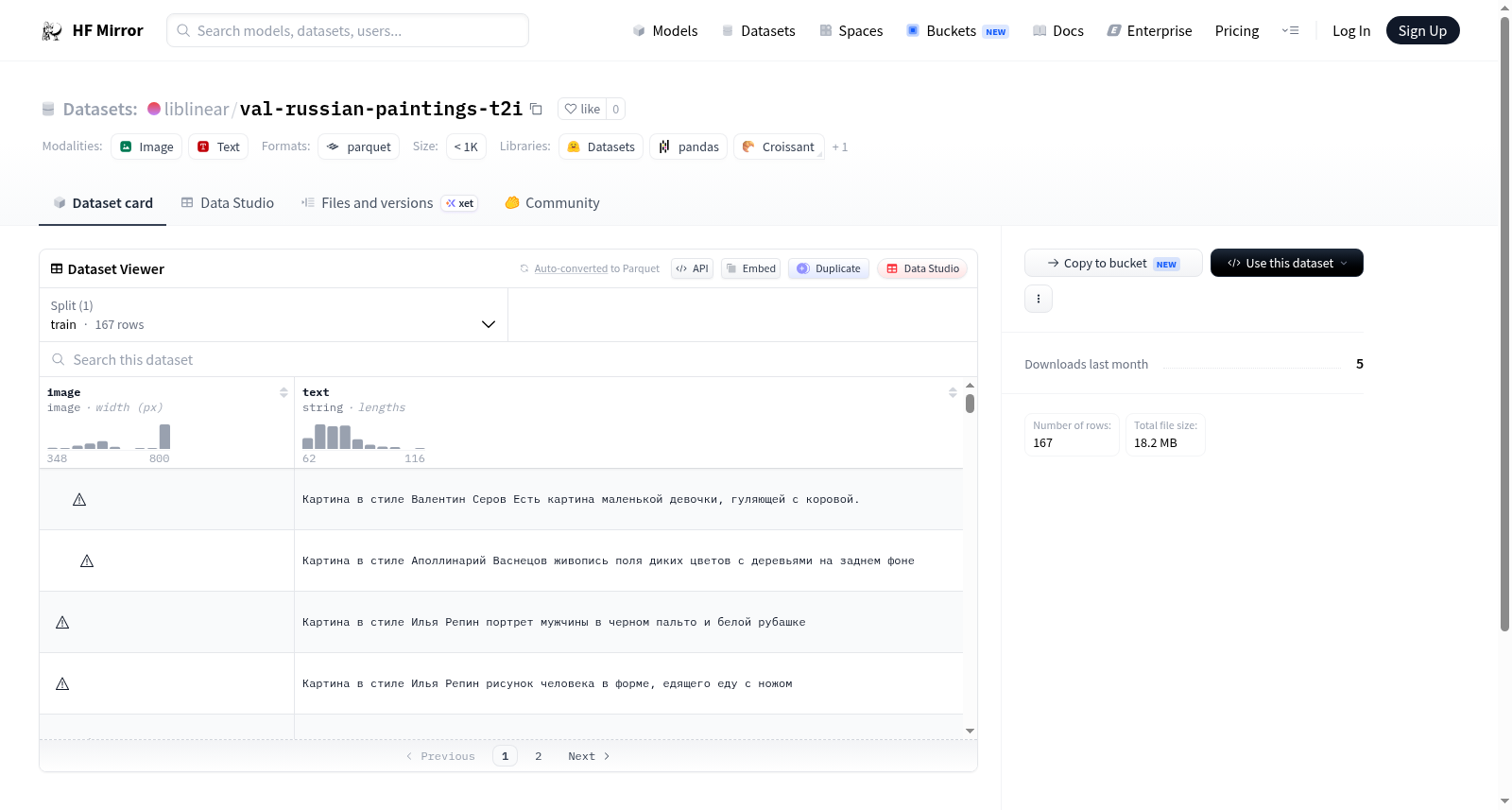Go to Models in the navigation
This screenshot has width=1512, height=810.
point(665,31)
